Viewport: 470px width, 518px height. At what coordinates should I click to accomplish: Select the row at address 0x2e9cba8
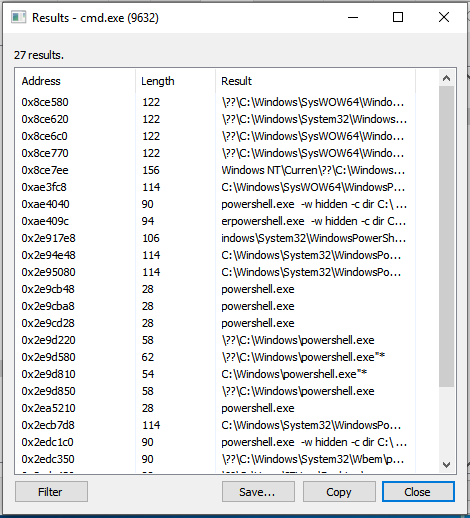[215, 306]
